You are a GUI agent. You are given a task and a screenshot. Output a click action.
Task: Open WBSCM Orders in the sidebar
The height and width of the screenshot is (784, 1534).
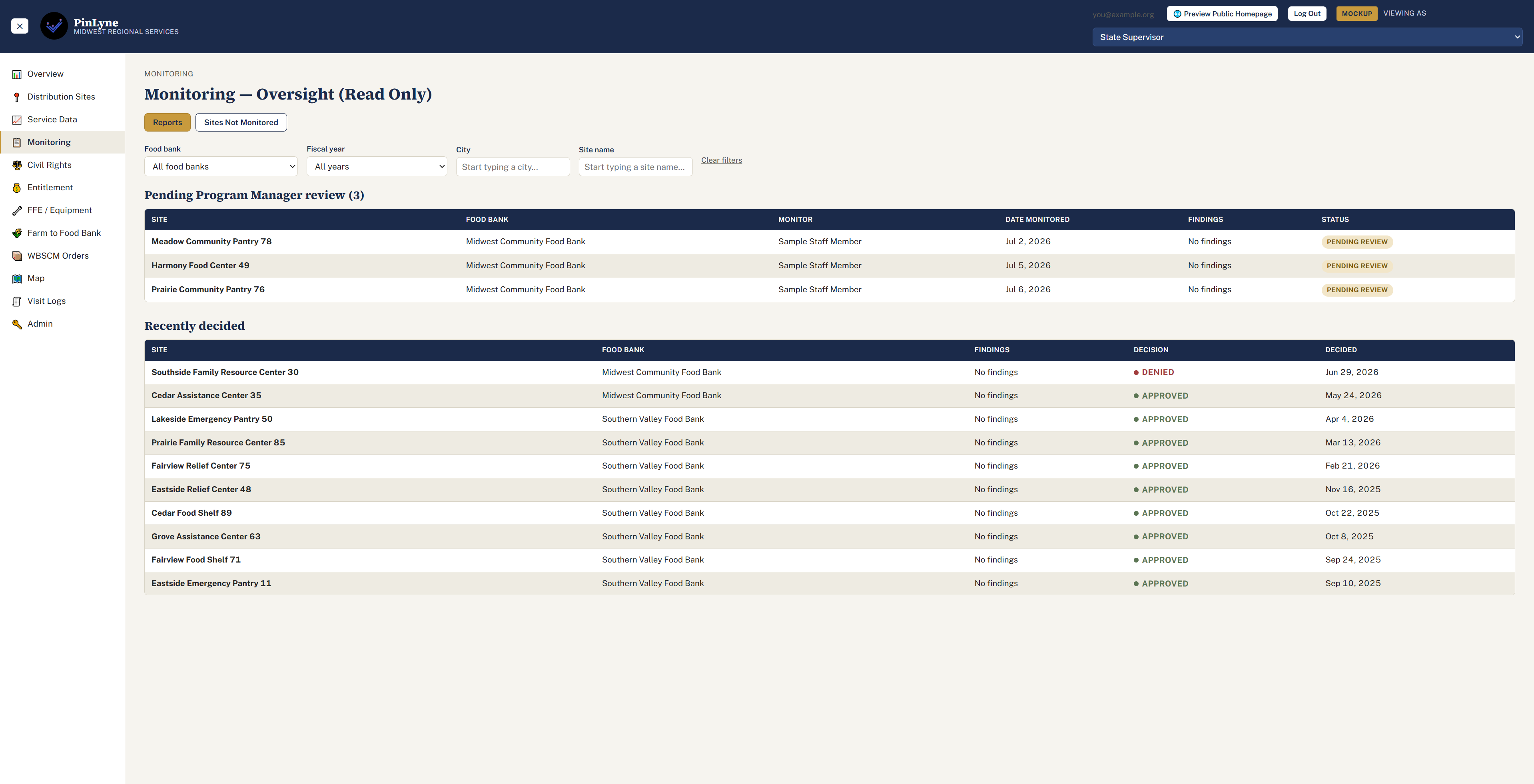click(x=62, y=256)
